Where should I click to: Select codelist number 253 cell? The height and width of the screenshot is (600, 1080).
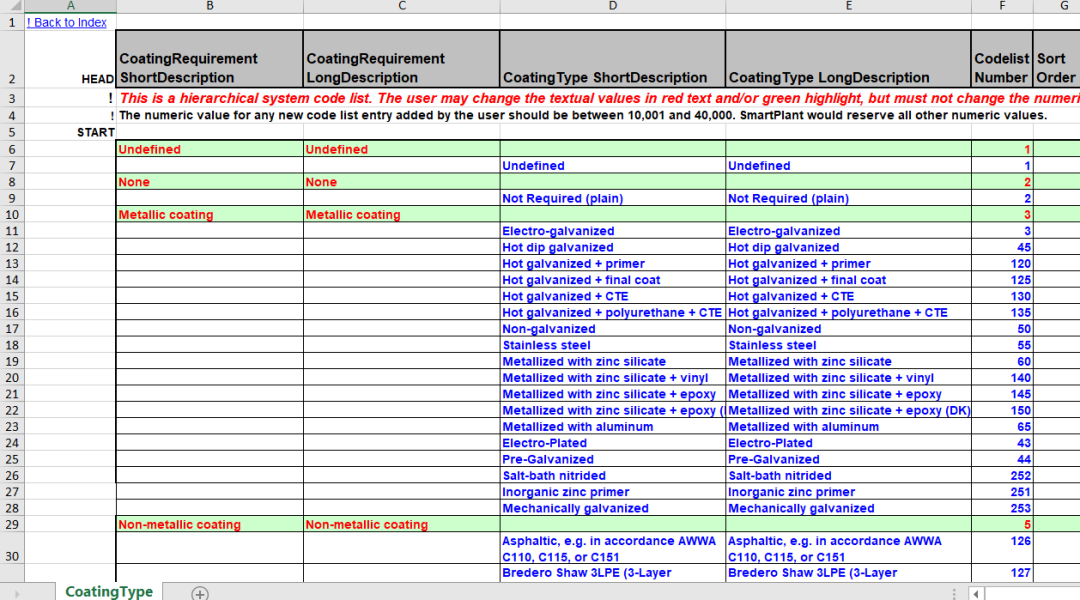click(x=1002, y=508)
